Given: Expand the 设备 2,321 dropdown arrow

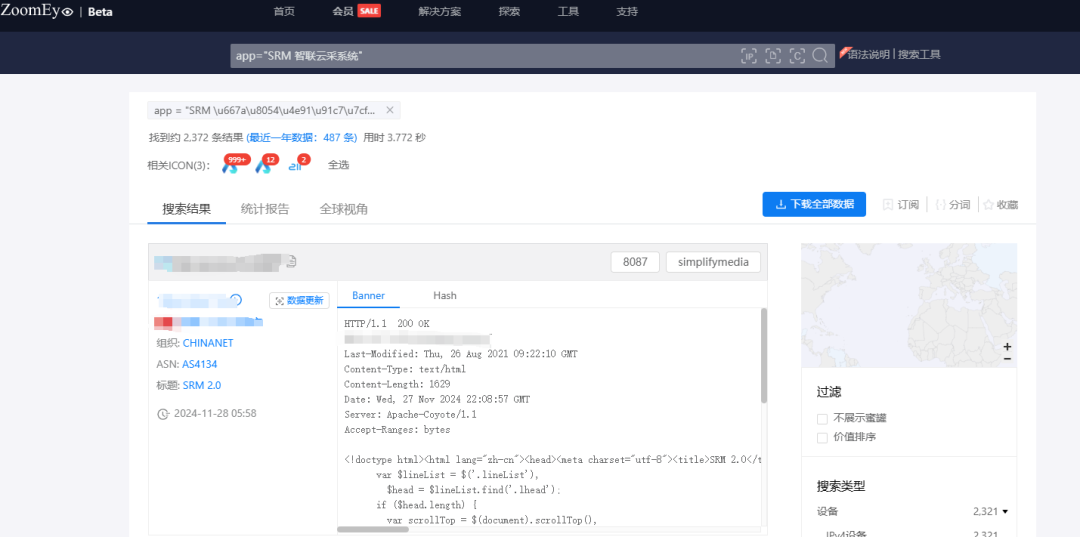Looking at the screenshot, I should click(1005, 512).
